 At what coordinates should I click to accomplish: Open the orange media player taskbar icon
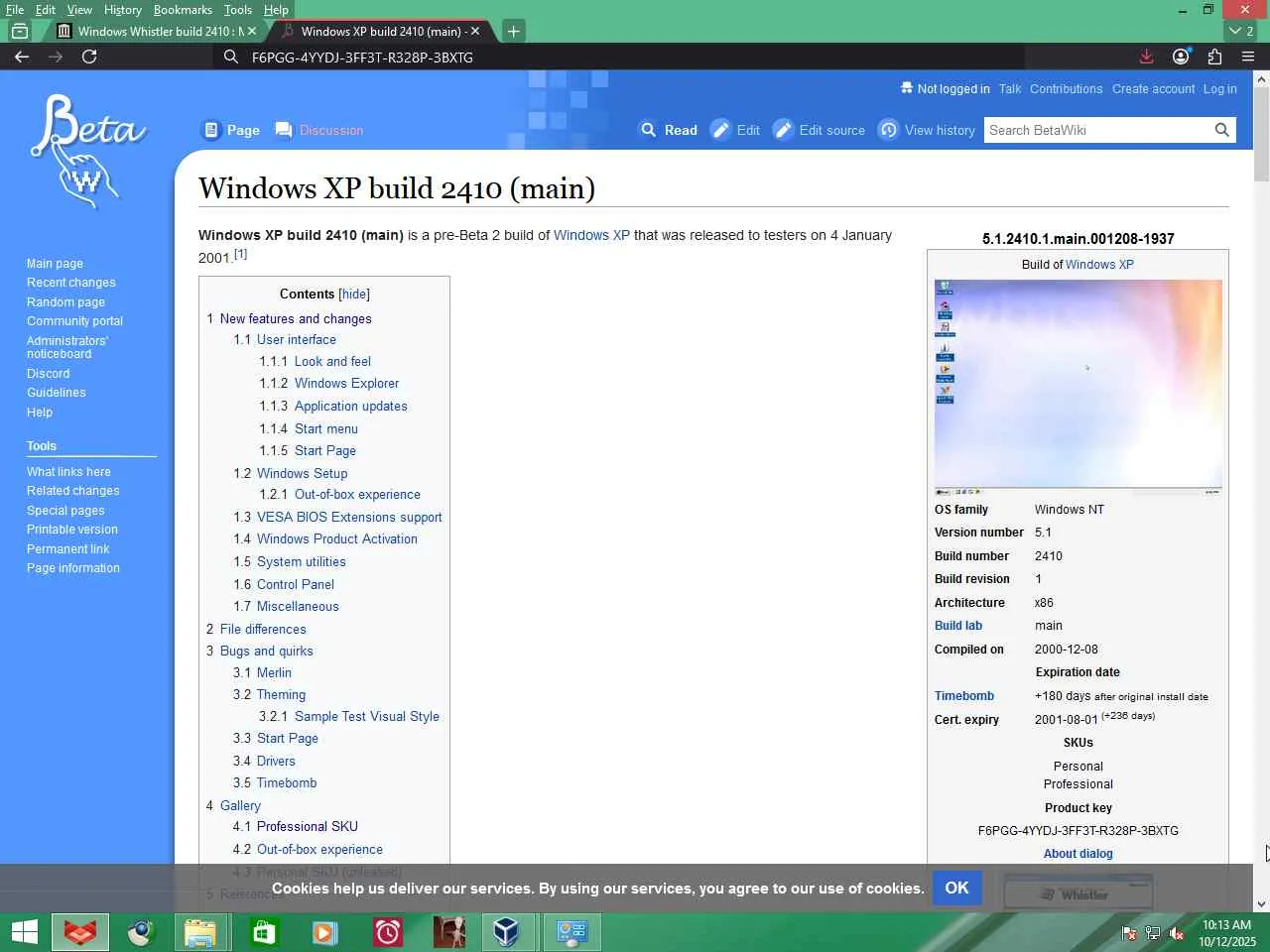point(324,932)
